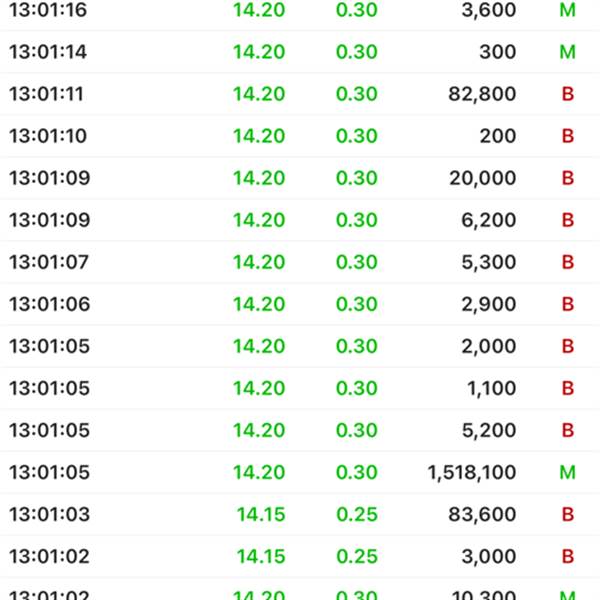The height and width of the screenshot is (600, 600).
Task: Select the 82,800 volume trade at 13:01:11
Action: pos(300,94)
